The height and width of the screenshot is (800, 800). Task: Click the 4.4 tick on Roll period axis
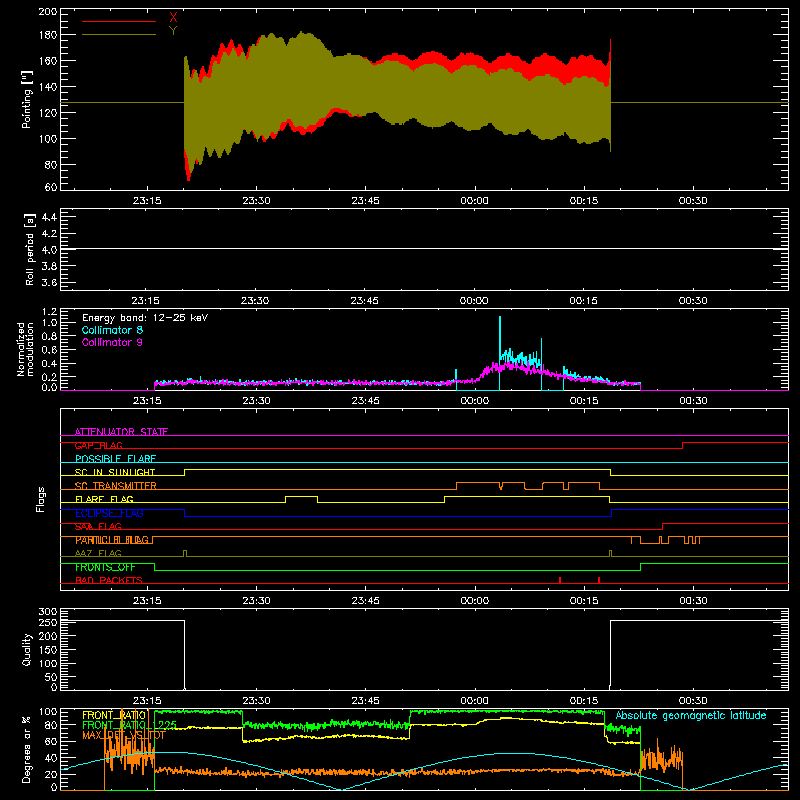(49, 217)
